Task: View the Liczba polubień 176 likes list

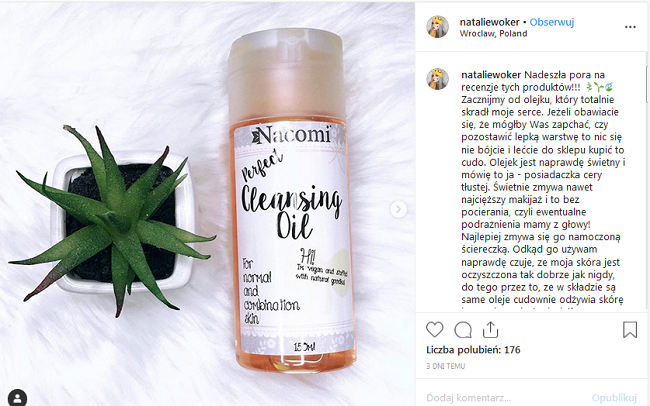Action: [x=473, y=350]
